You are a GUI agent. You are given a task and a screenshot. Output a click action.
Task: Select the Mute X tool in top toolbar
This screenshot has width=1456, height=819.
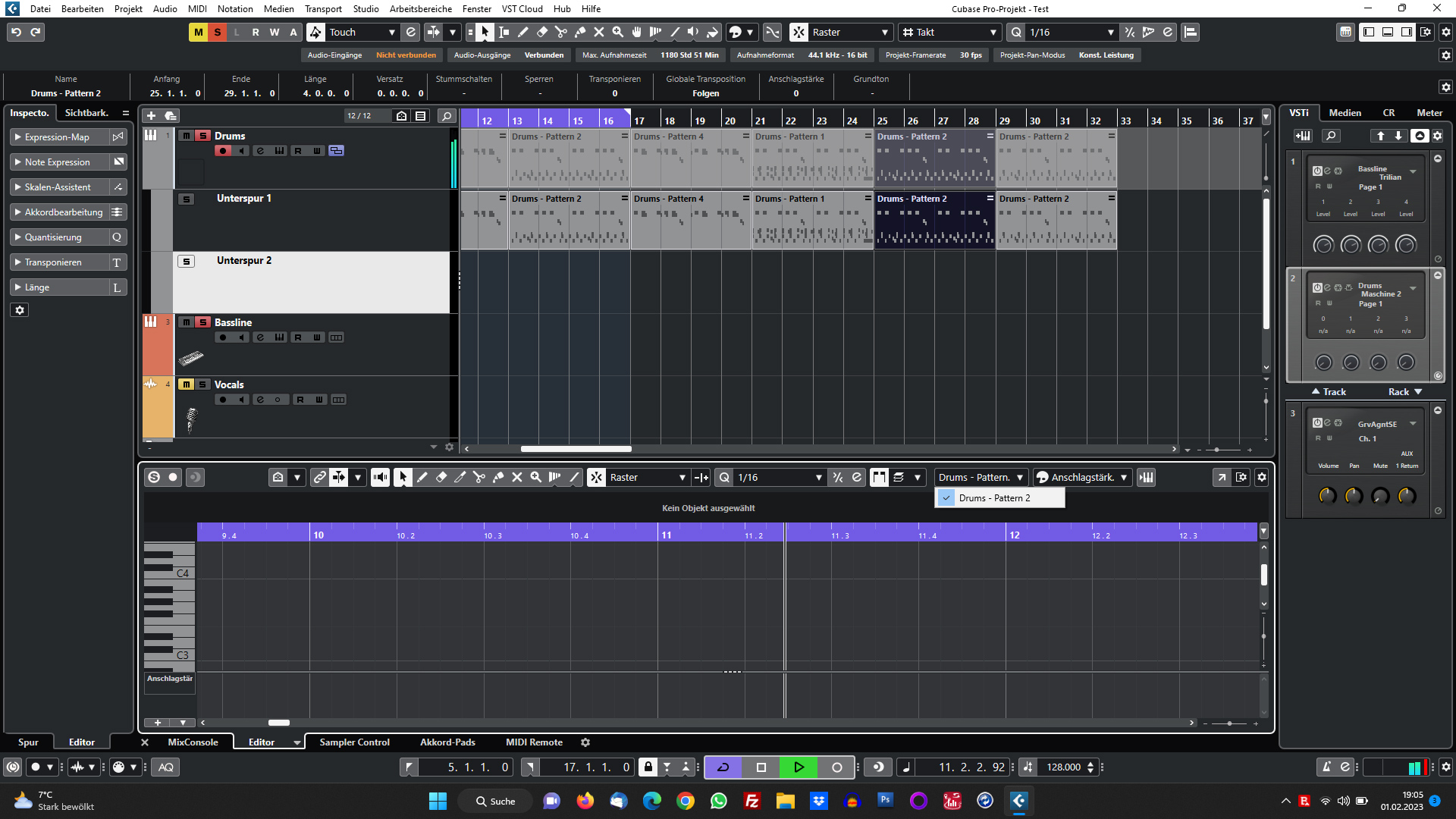tap(599, 32)
